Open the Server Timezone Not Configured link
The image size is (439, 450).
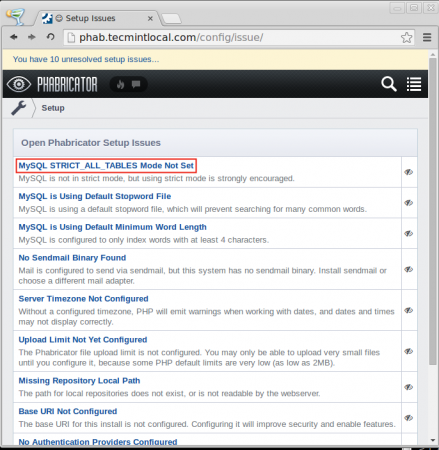[x=83, y=299]
